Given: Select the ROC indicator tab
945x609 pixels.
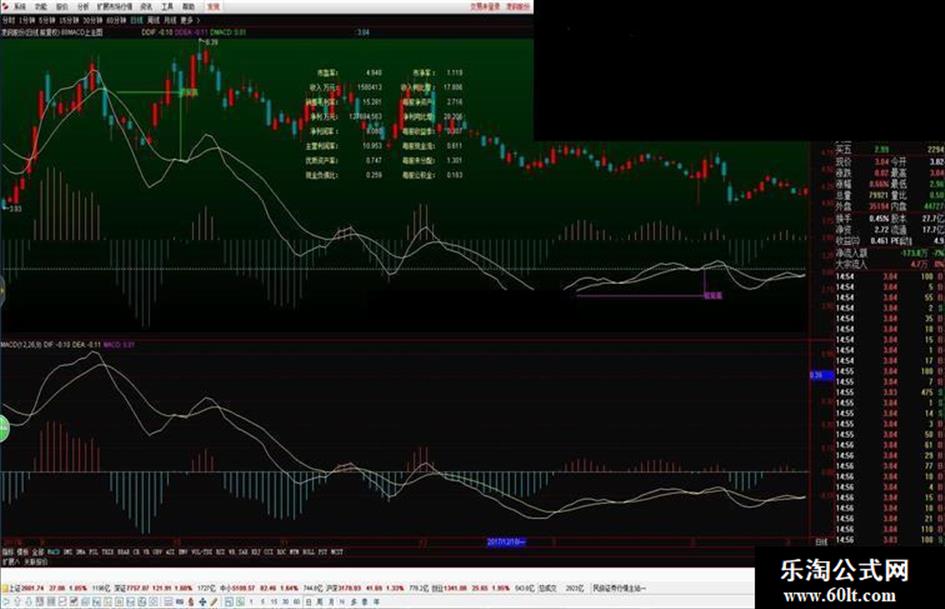Looking at the screenshot, I should click(x=281, y=552).
